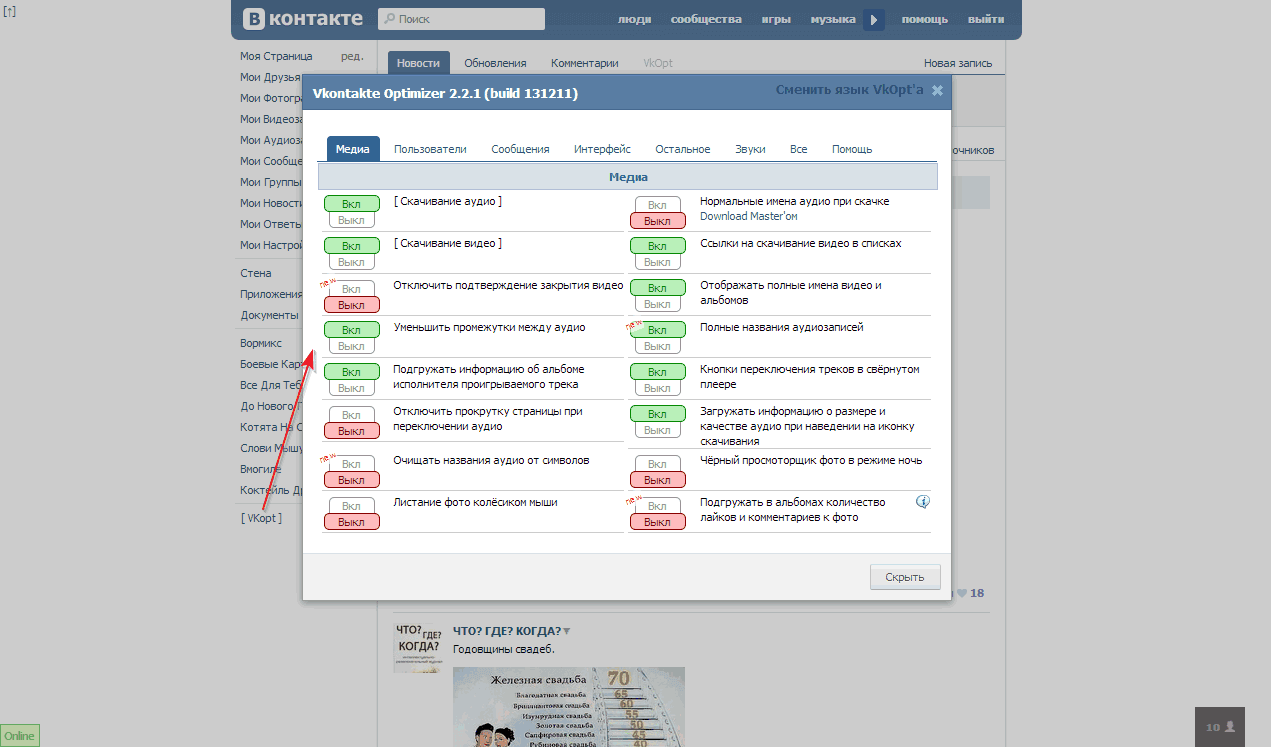Image resolution: width=1271 pixels, height=747 pixels.
Task: Turn off Скачивание видео with Выкл
Action: click(x=351, y=262)
